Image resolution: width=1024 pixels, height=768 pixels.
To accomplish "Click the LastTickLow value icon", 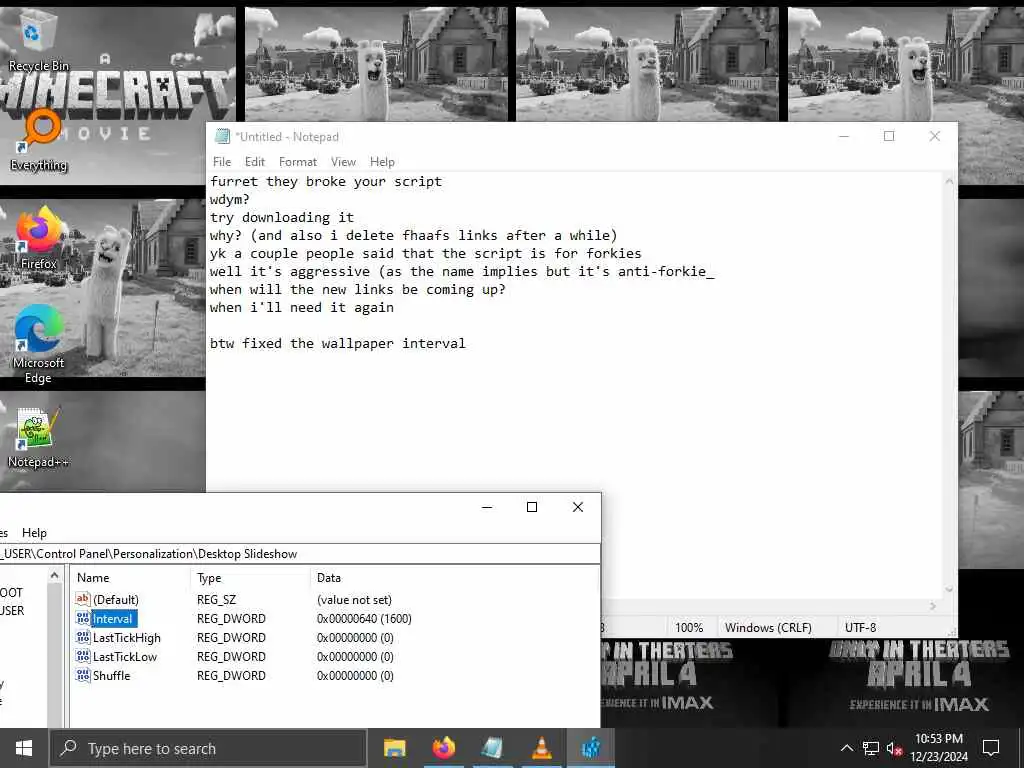I will [83, 656].
